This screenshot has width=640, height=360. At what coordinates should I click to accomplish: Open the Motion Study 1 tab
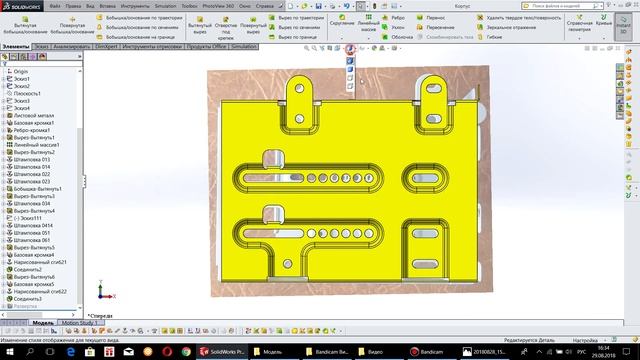click(80, 323)
